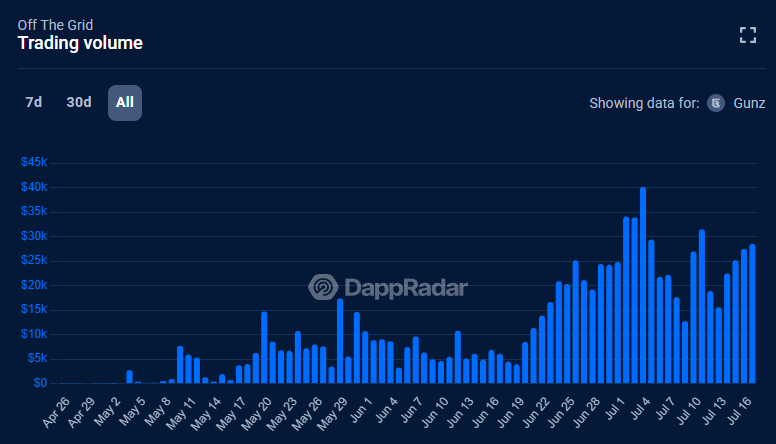Screen dimensions: 776x444
Task: Click the $40k y-axis label
Action: (34, 187)
